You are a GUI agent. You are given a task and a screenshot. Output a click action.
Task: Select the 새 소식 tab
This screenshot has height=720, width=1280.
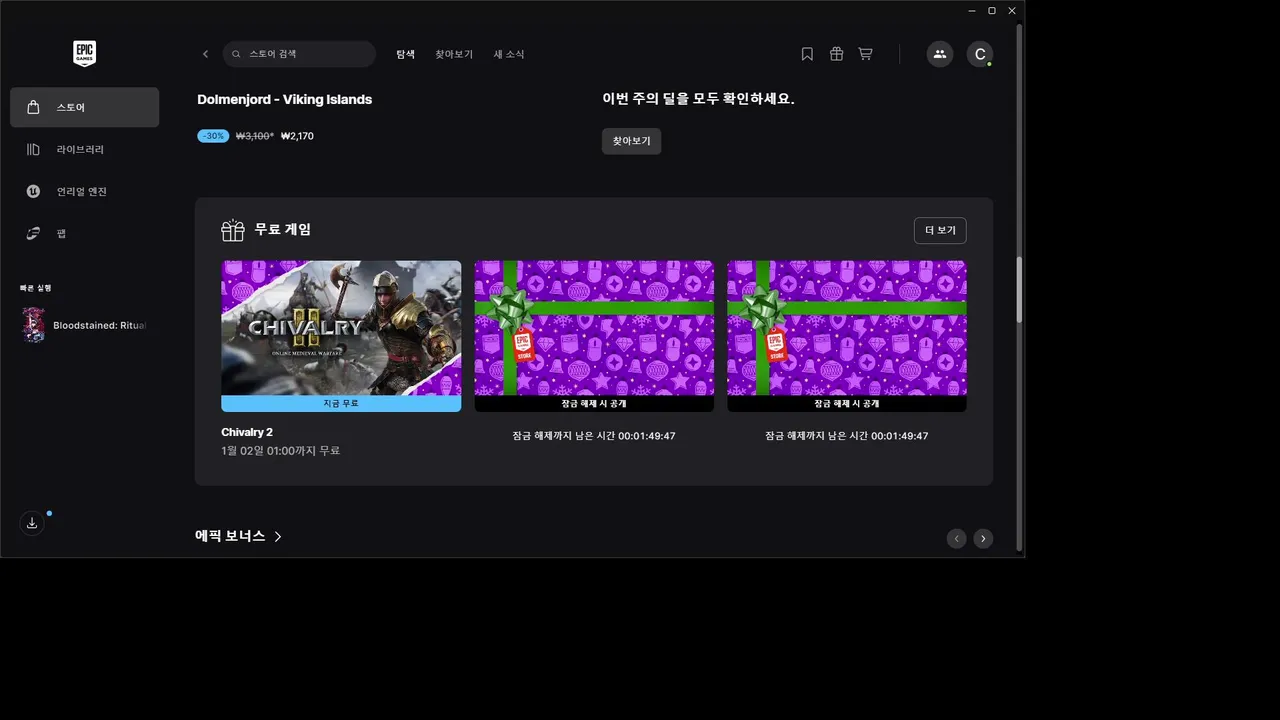tap(509, 54)
